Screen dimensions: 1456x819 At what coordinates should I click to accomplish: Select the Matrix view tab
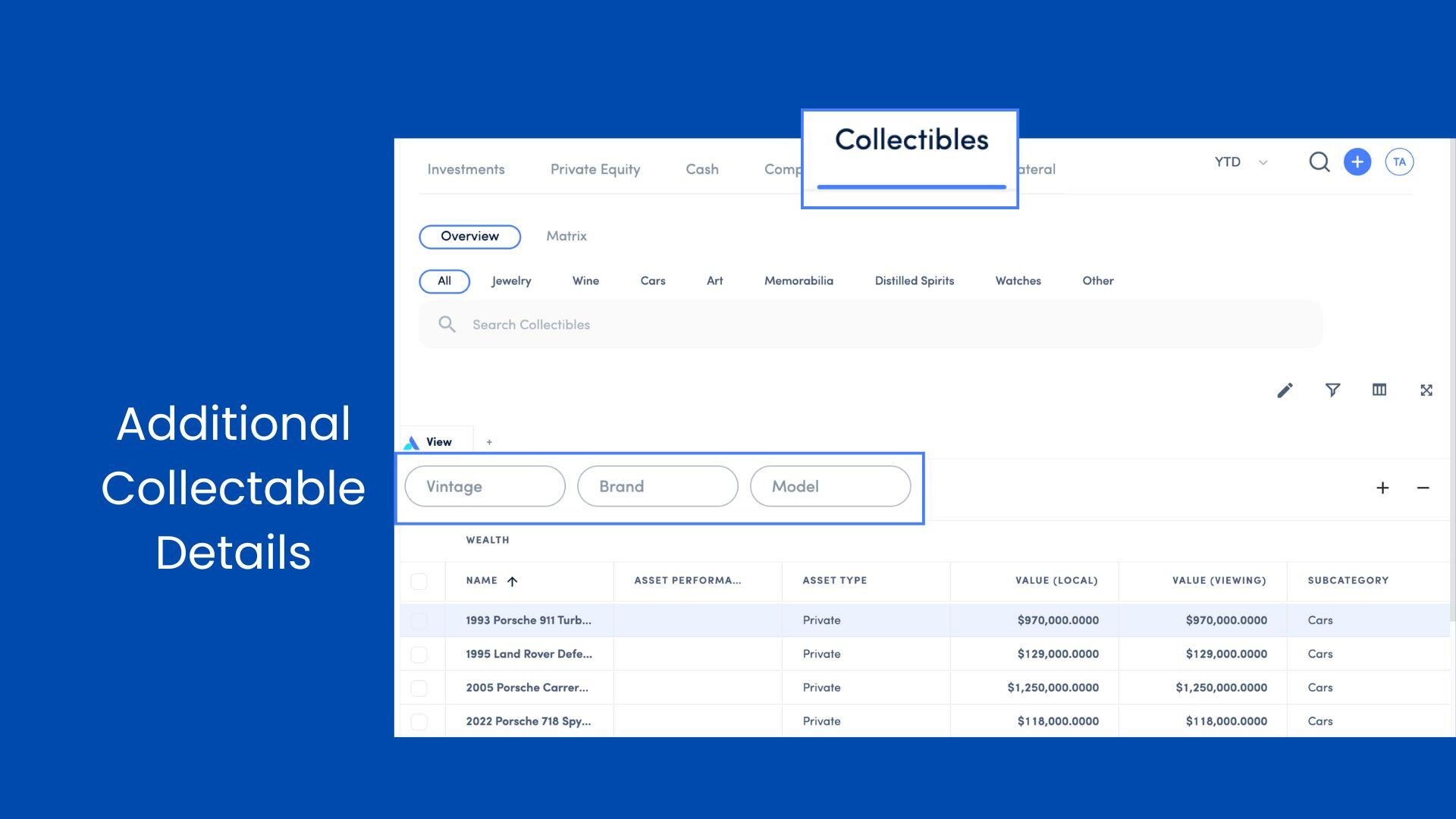(566, 236)
